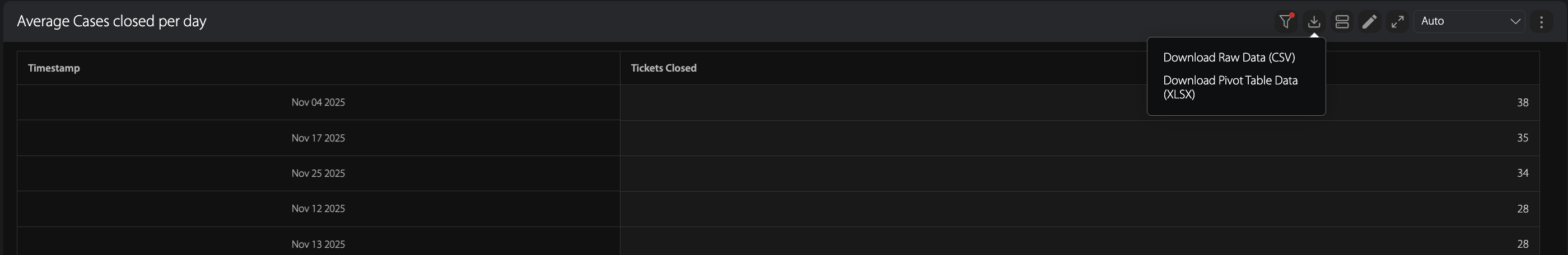Click the Nov 17 2025 timestamp cell
The width and height of the screenshot is (1568, 255).
coord(318,139)
